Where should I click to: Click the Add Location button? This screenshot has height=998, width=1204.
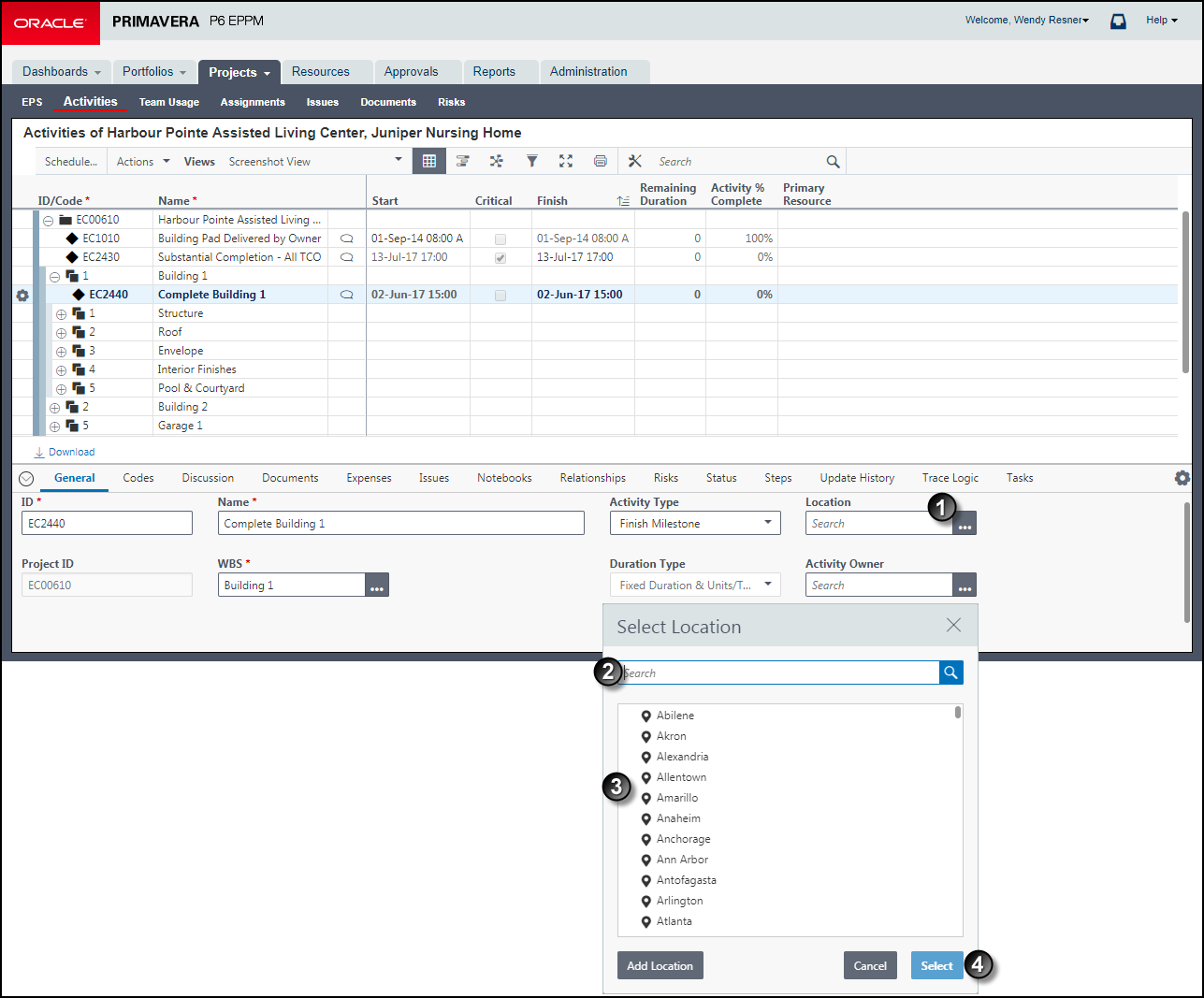coord(660,965)
